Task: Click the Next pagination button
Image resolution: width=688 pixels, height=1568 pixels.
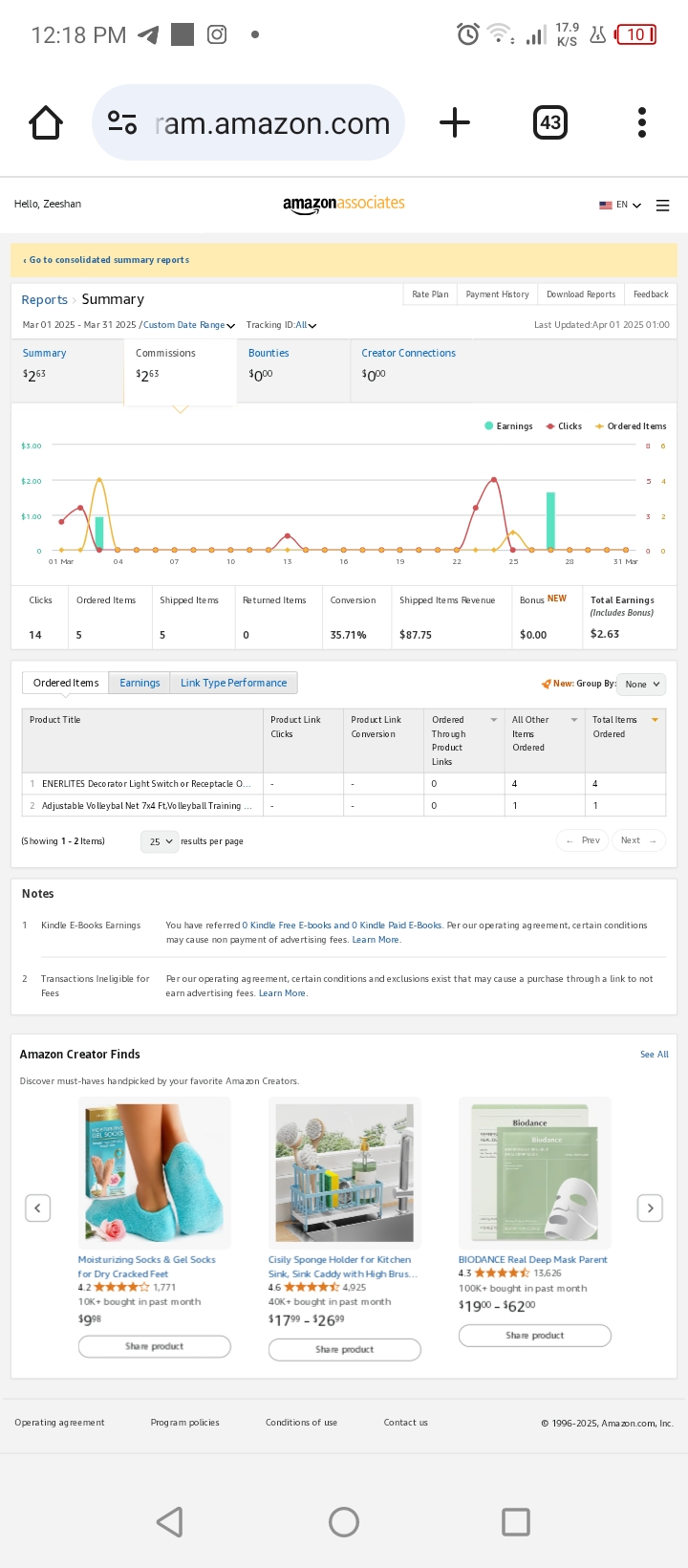Action: click(639, 840)
